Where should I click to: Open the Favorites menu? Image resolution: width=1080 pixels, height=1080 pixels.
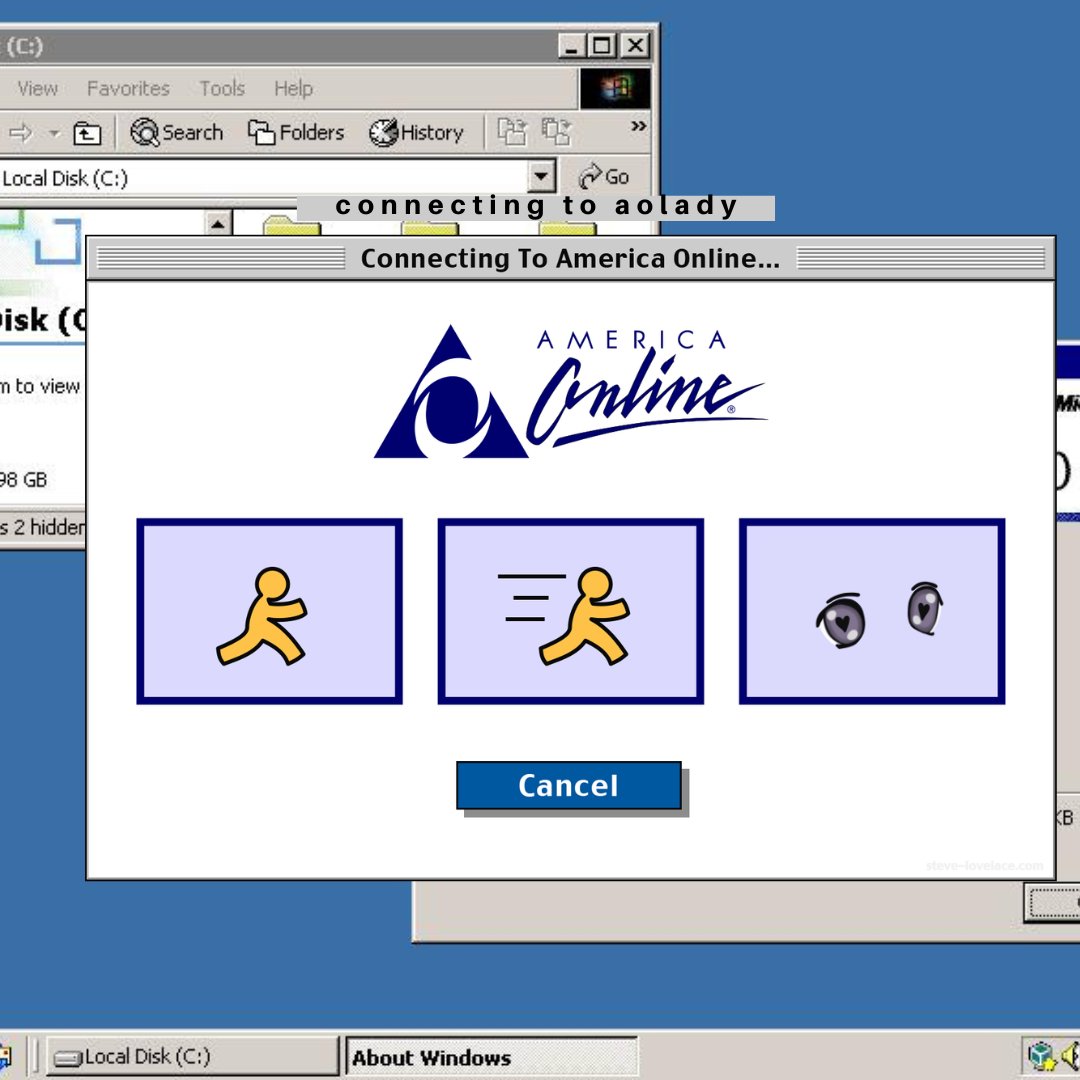[x=128, y=88]
